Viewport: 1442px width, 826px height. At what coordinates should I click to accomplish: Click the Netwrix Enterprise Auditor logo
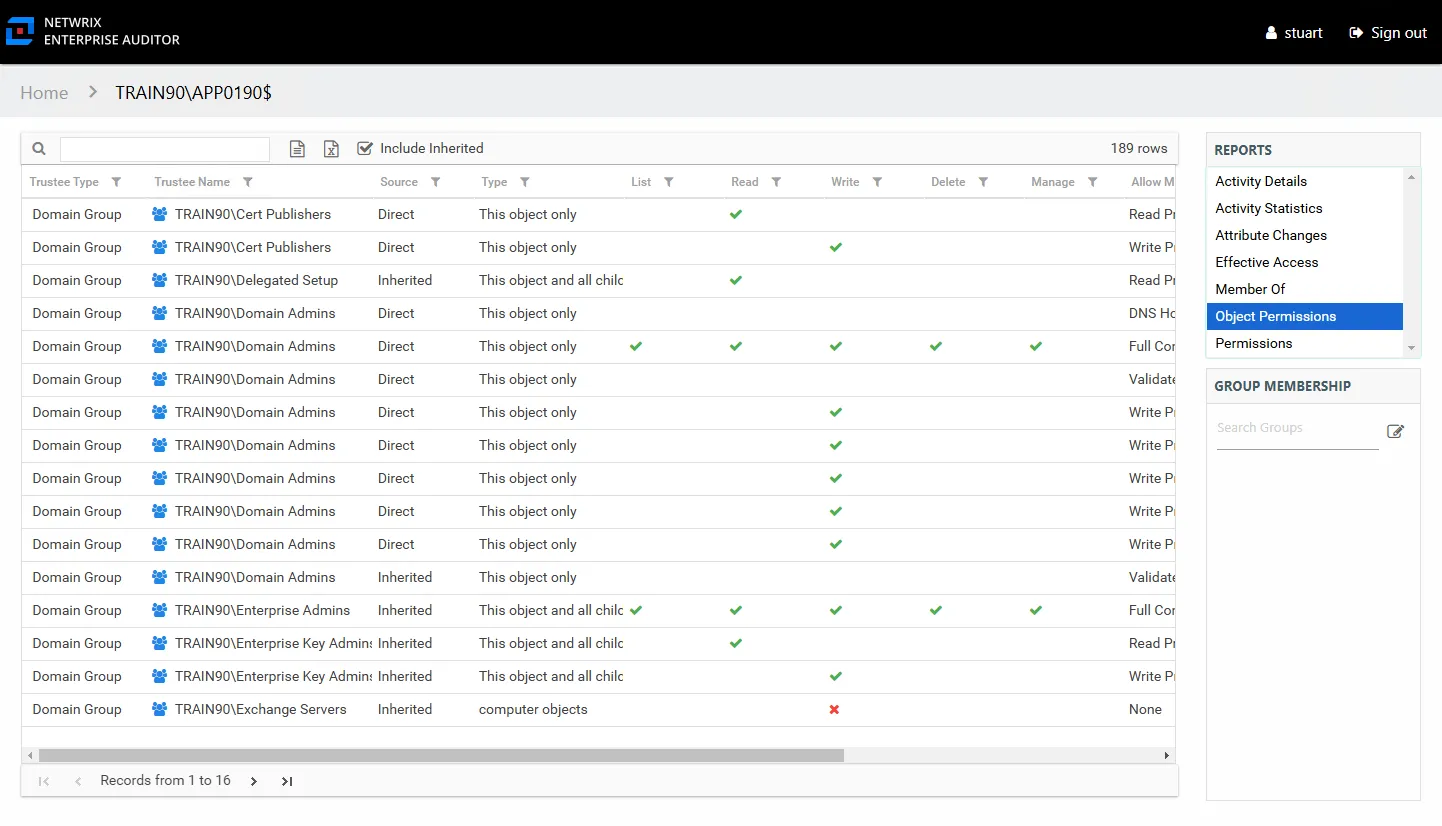(20, 32)
